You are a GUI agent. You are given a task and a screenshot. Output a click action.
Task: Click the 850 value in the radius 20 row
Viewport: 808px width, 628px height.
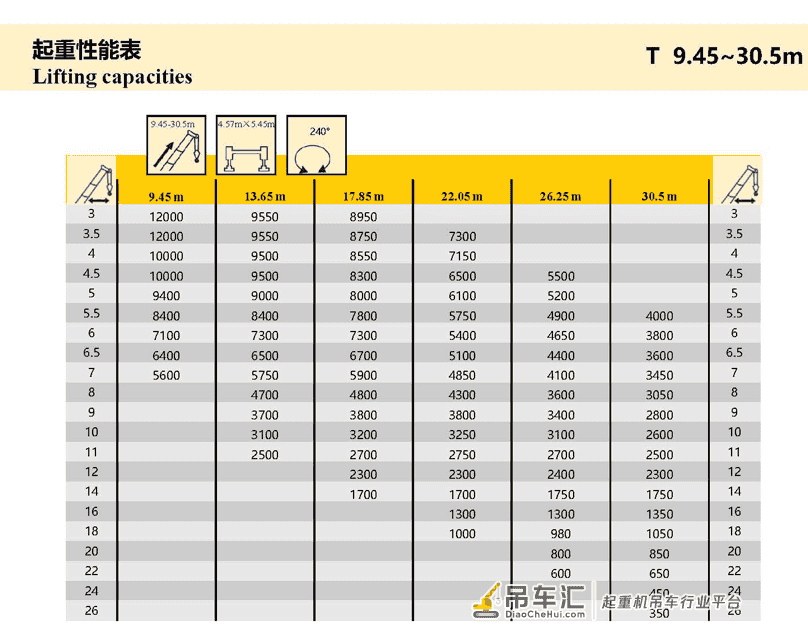pyautogui.click(x=660, y=554)
